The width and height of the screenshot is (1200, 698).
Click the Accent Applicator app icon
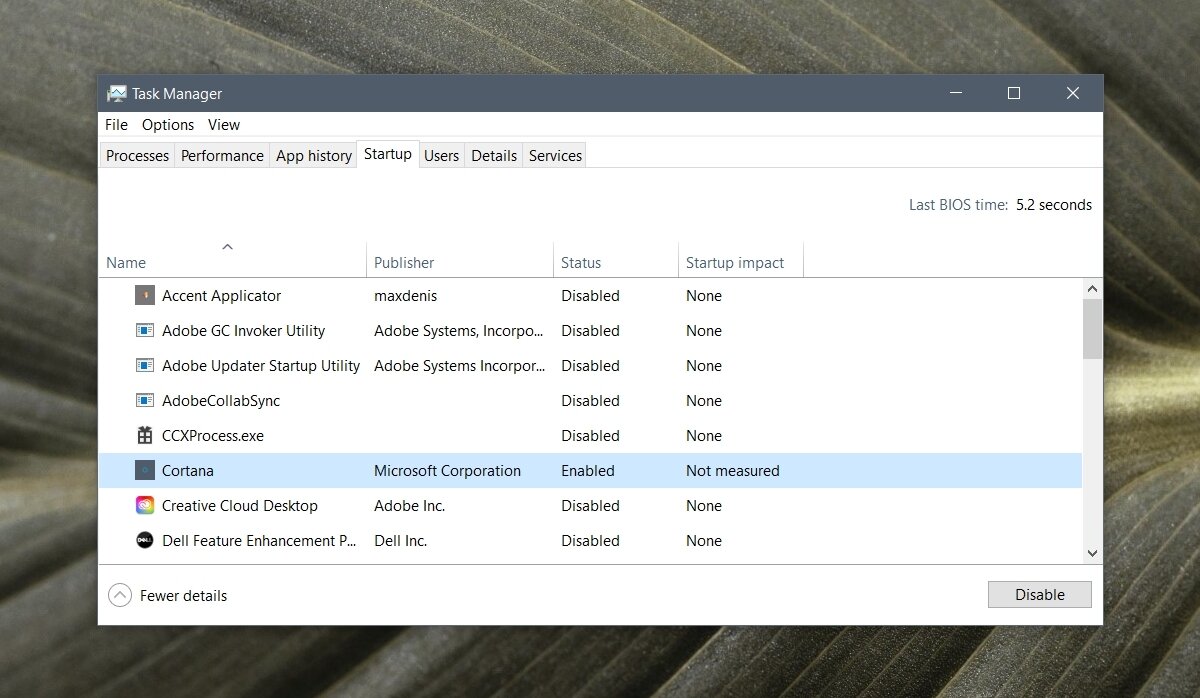click(x=145, y=296)
